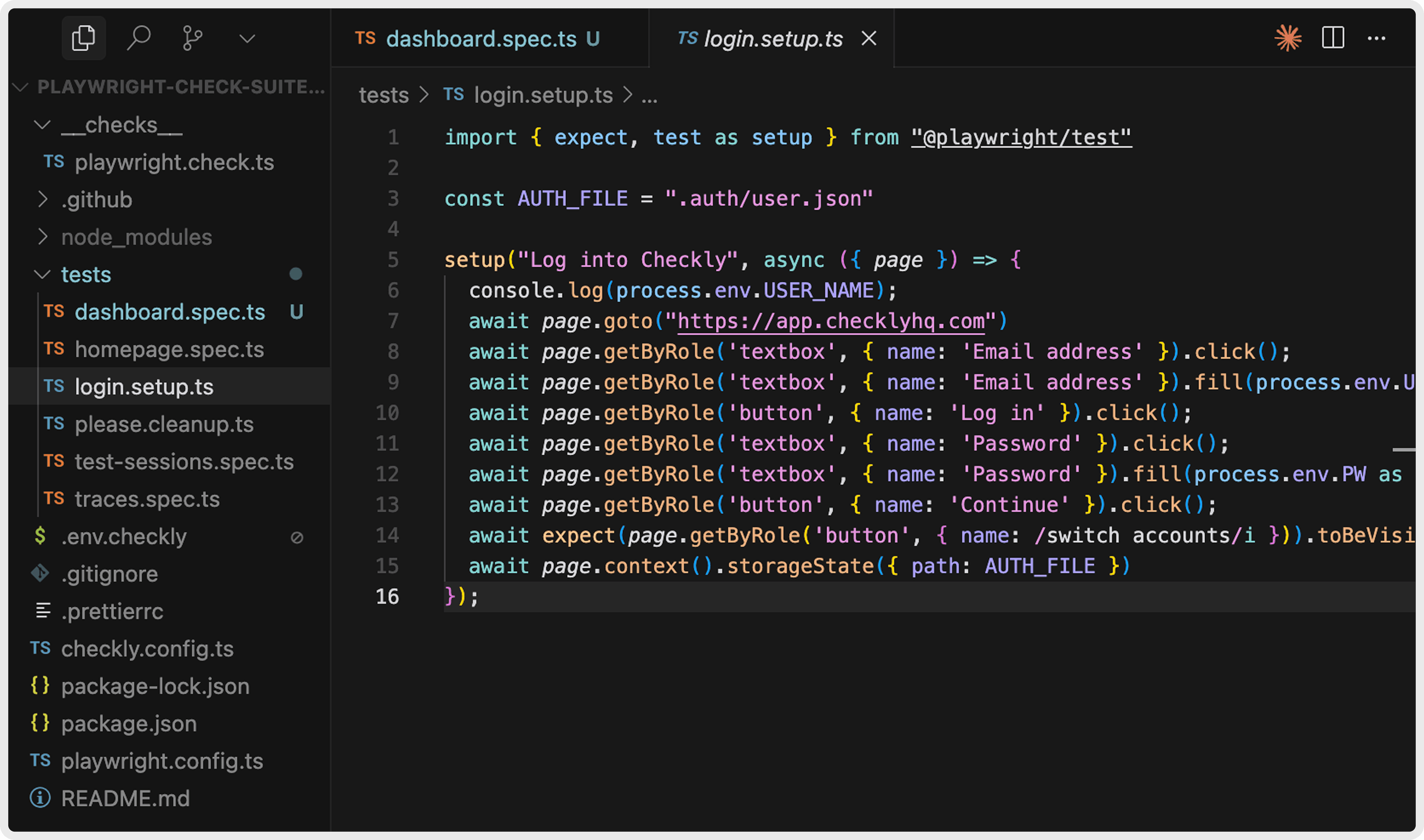Show additional views chevron in activity bar
The height and width of the screenshot is (840, 1424).
[x=247, y=39]
